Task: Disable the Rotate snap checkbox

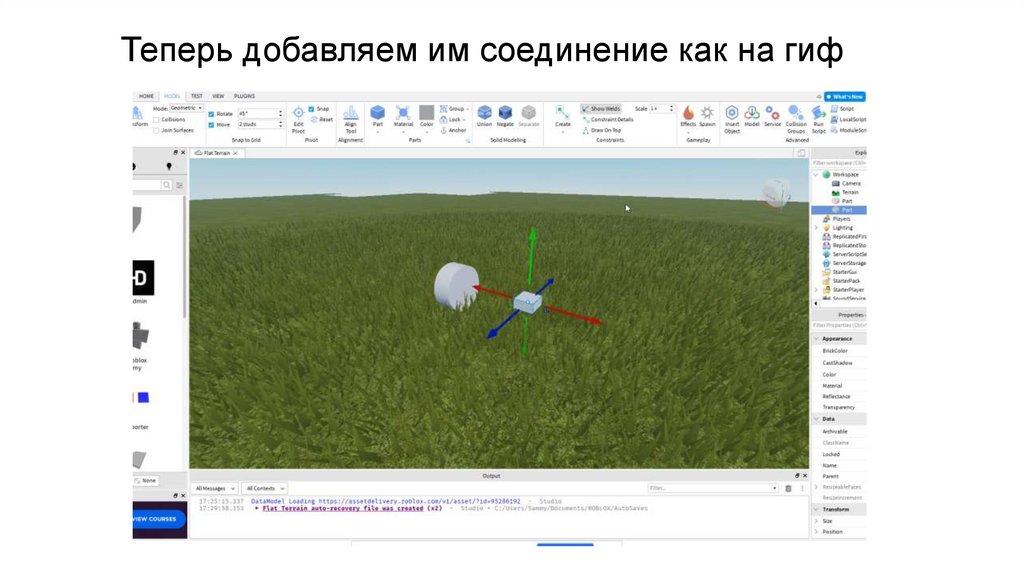Action: (211, 114)
